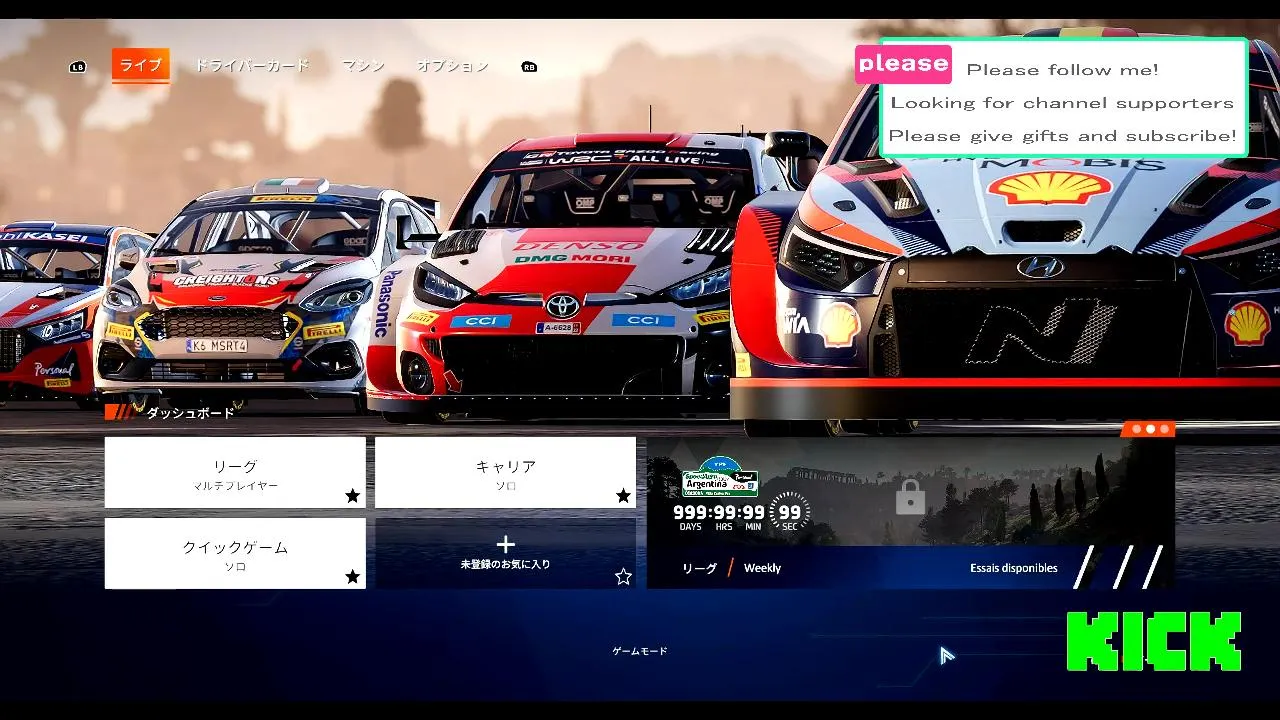The height and width of the screenshot is (720, 1280).
Task: Click the trial attempt slash marks
Action: pyautogui.click(x=1120, y=567)
